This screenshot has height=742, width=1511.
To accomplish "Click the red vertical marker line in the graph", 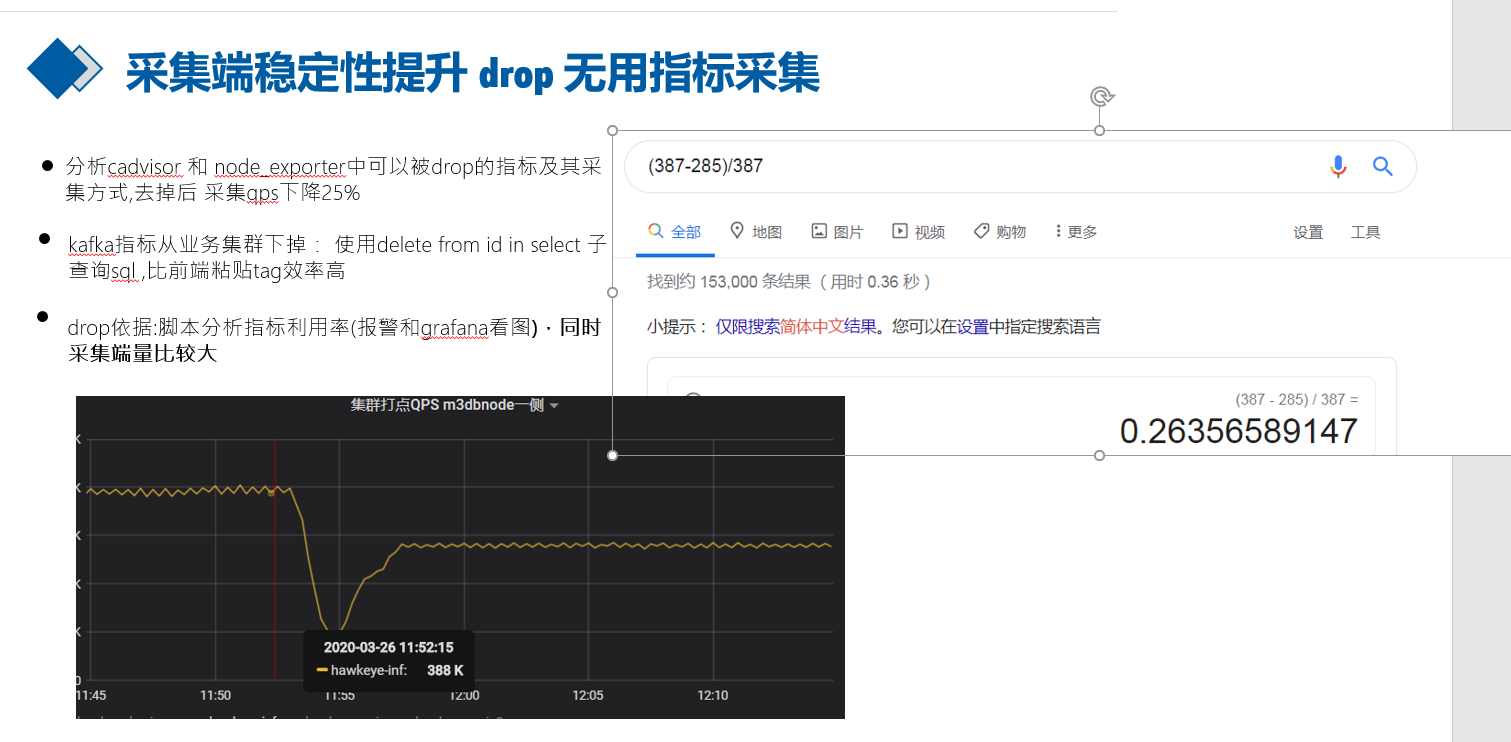I will pos(275,560).
